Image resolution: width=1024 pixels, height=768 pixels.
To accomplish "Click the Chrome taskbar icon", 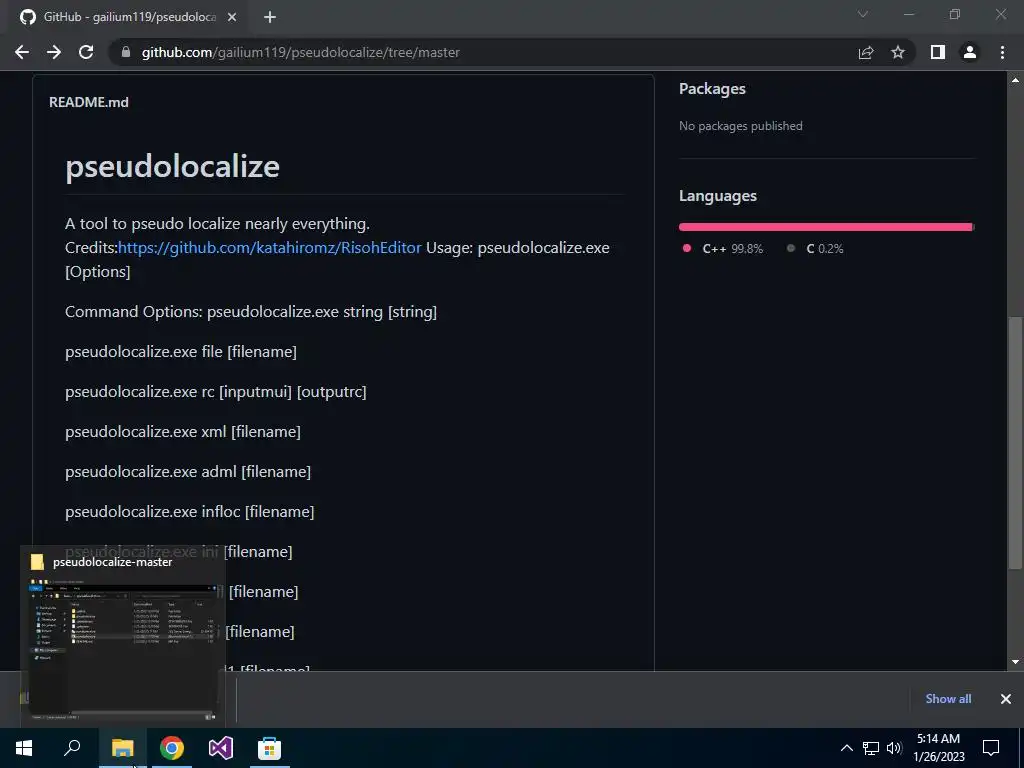I will [172, 748].
